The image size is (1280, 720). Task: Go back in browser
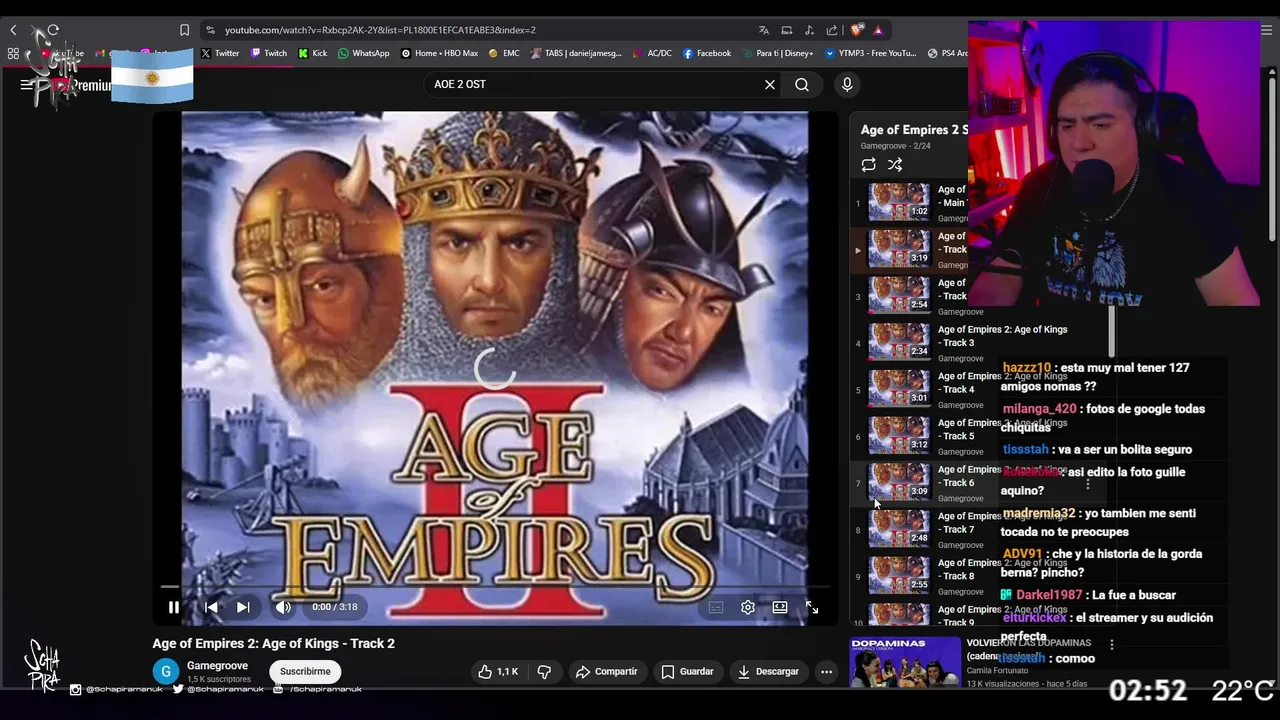[x=13, y=30]
